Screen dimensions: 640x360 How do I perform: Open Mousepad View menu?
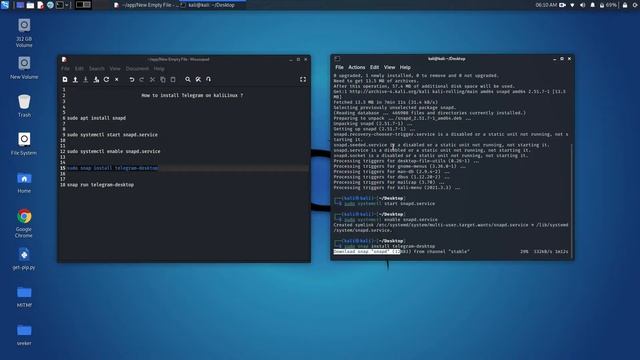(115, 69)
